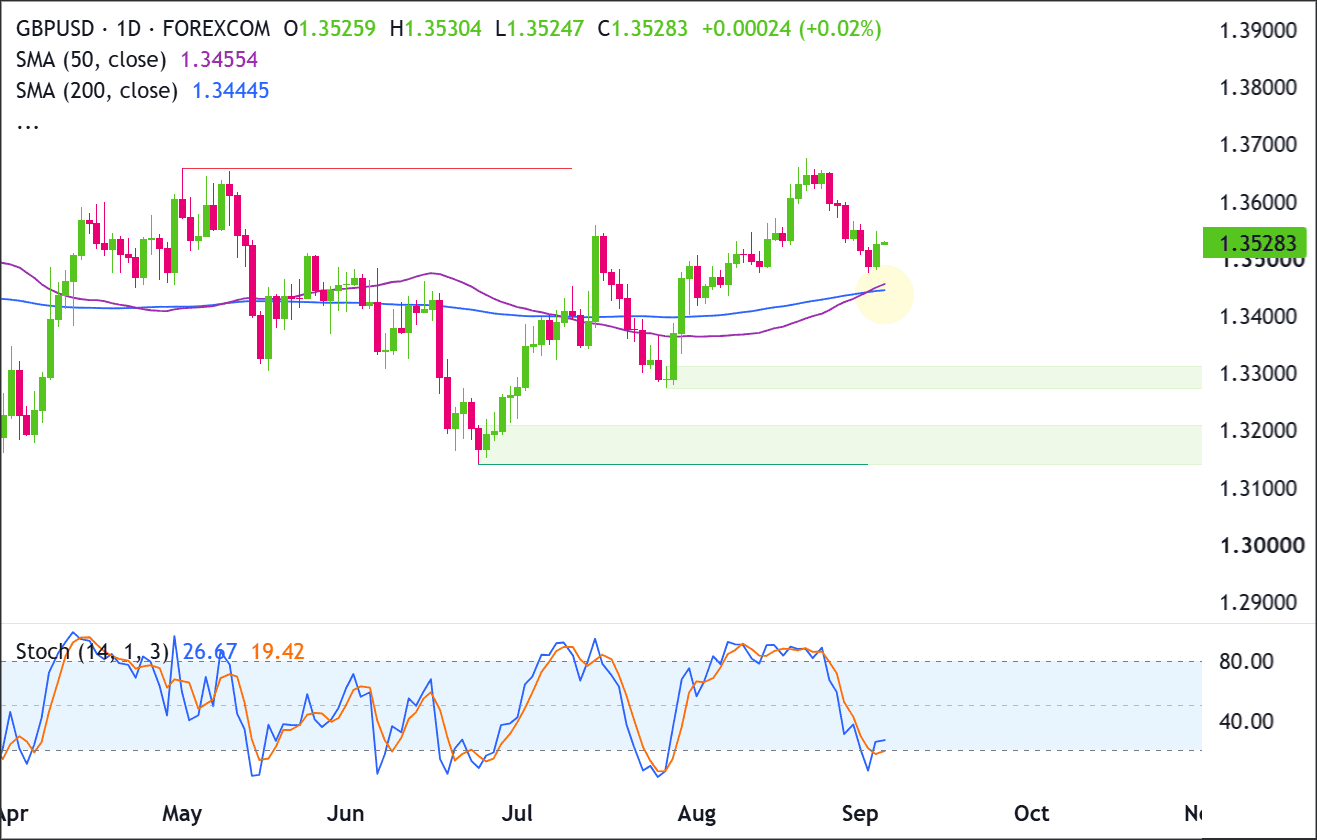The width and height of the screenshot is (1317, 840).
Task: Click the Jun label on time axis
Action: click(x=346, y=813)
